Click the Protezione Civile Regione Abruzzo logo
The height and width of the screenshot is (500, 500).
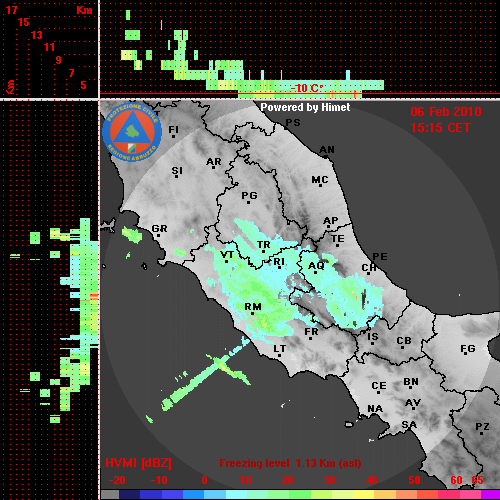132,133
